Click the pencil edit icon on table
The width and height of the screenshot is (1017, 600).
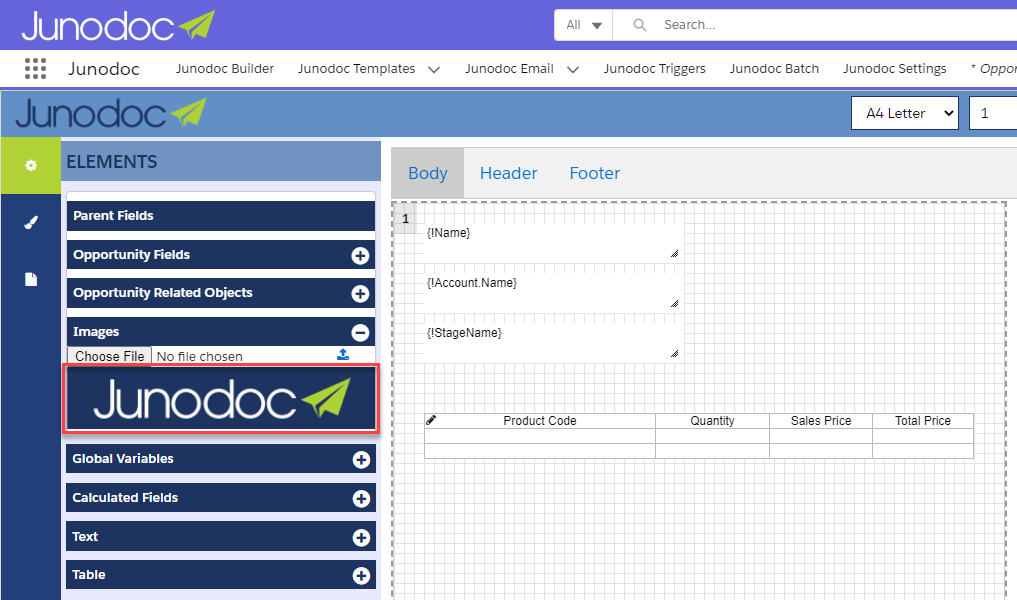431,420
